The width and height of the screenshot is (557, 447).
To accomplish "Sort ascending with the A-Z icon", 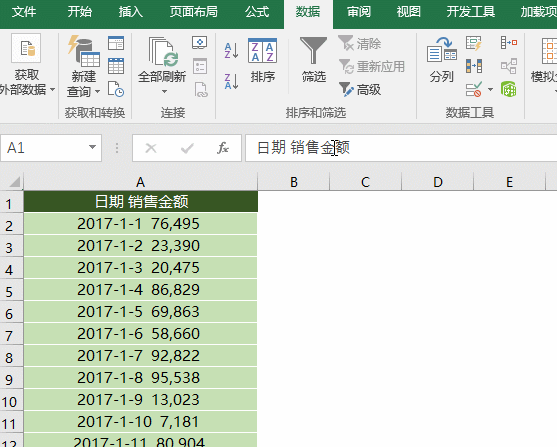I will coord(231,50).
